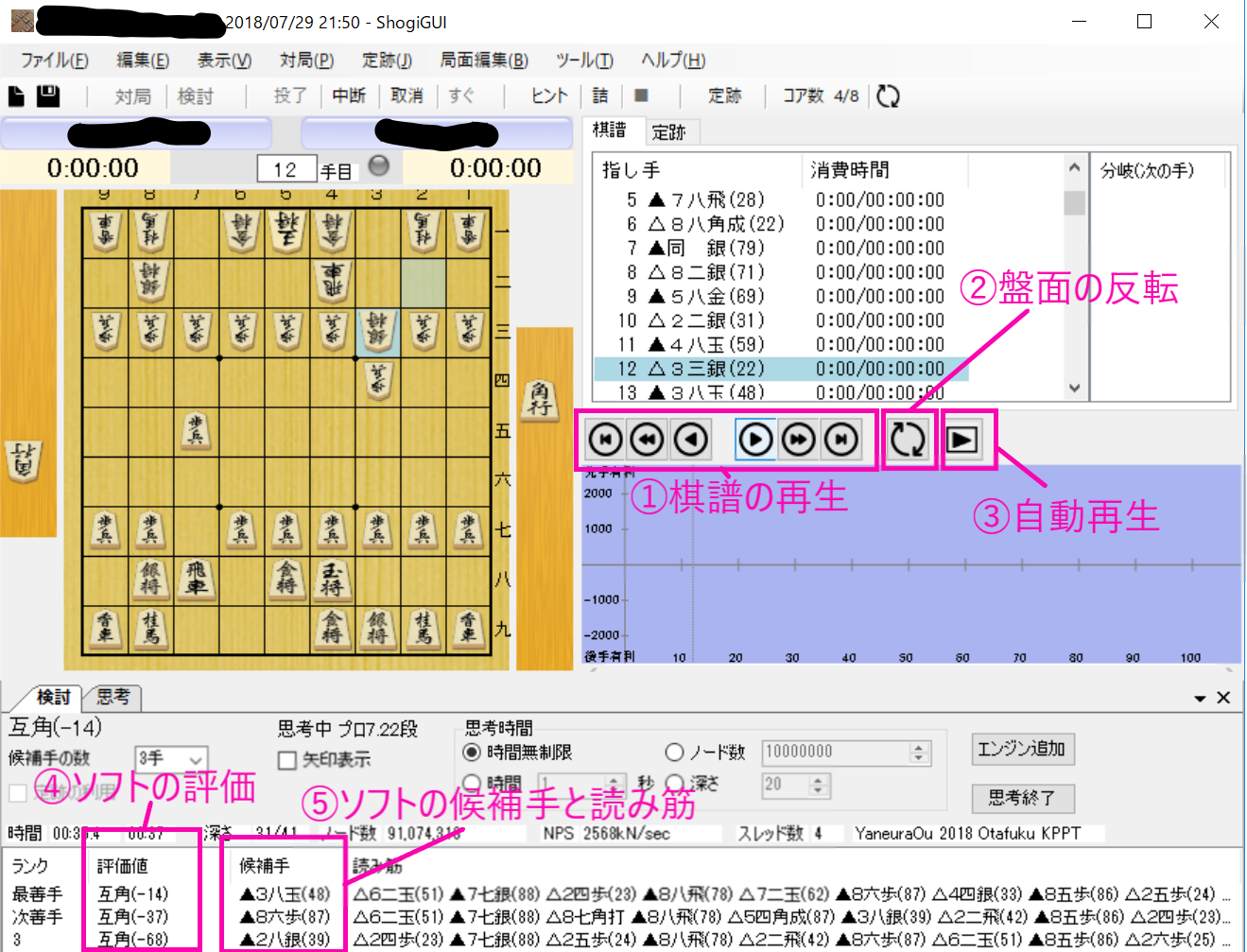This screenshot has height=952, width=1247.
Task: Open the analysis panel dropdown arrow menu
Action: 1200,699
